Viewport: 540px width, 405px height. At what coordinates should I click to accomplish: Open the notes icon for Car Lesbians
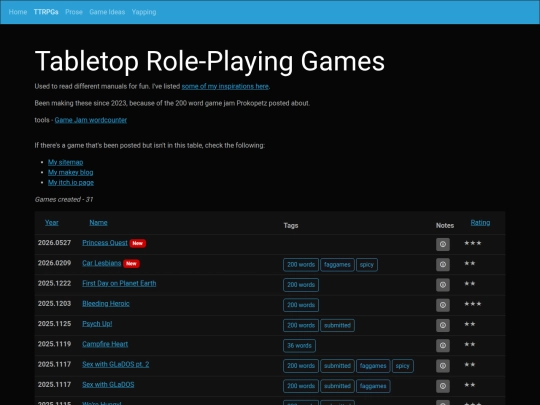[x=443, y=264]
